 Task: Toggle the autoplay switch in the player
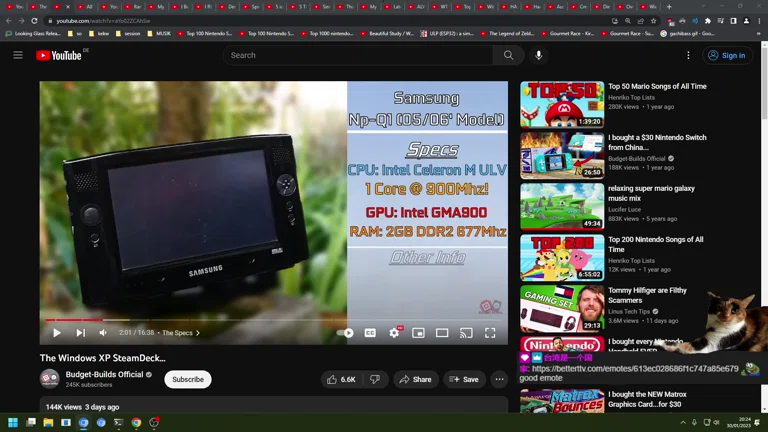345,333
